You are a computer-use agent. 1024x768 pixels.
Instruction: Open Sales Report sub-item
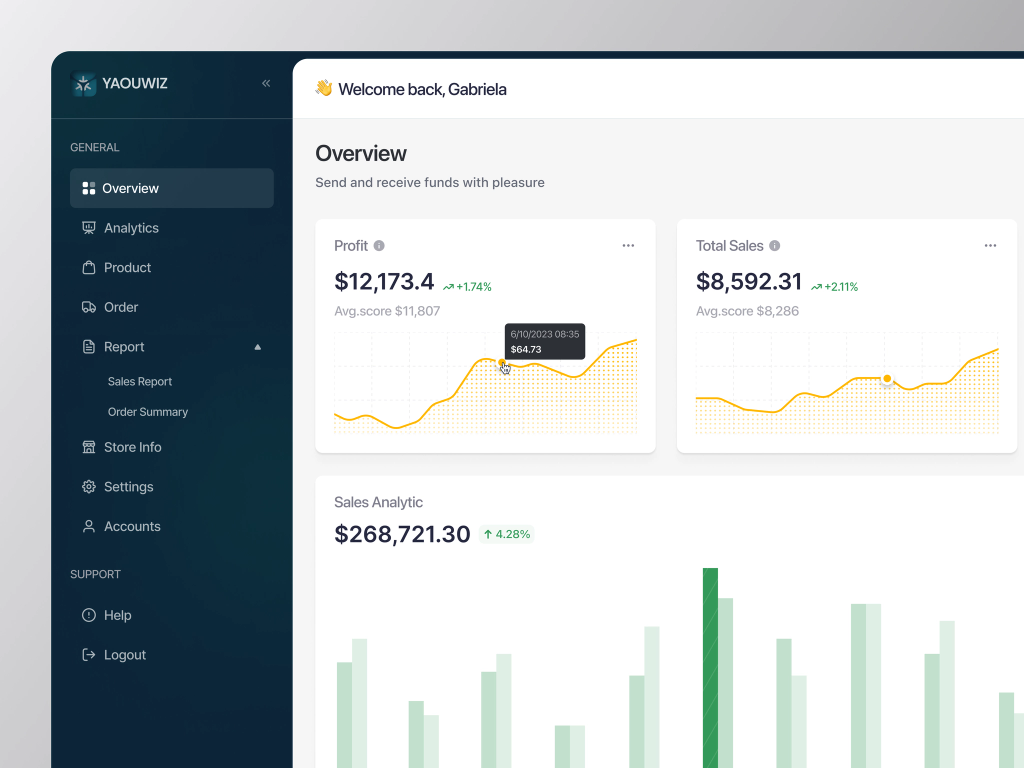[140, 381]
